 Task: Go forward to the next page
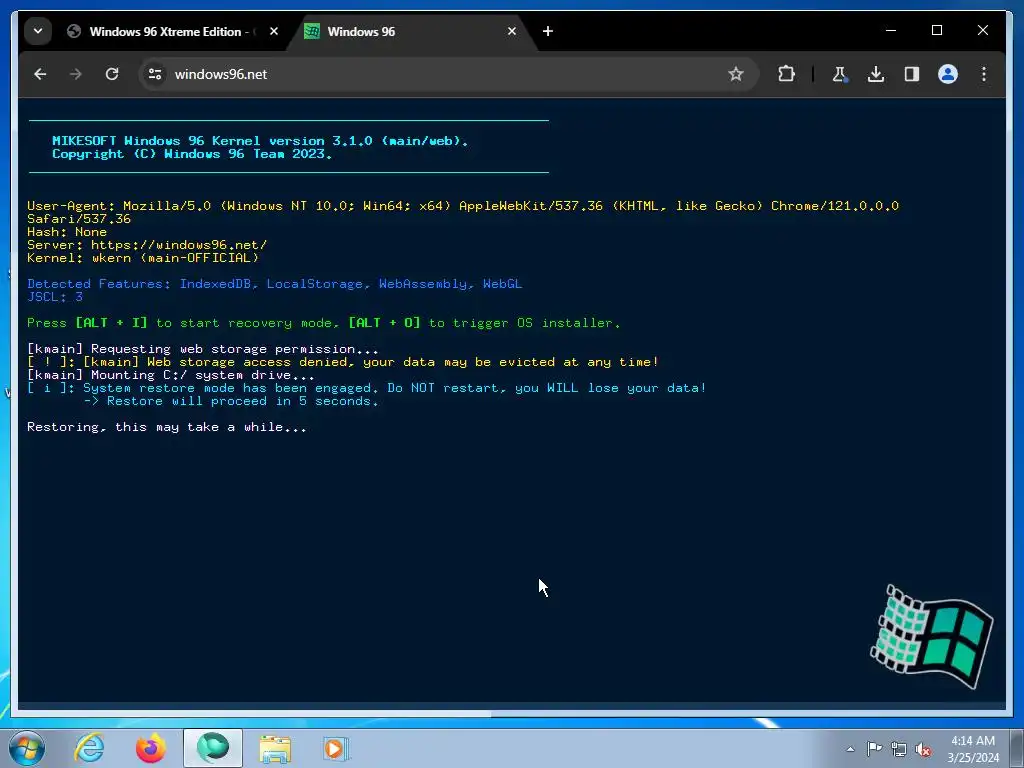click(x=76, y=74)
